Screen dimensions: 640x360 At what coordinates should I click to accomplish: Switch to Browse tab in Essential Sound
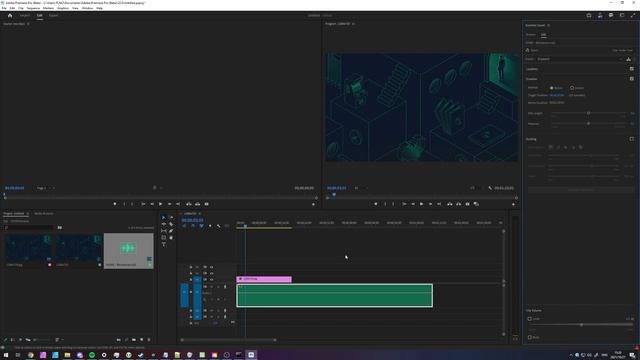pyautogui.click(x=531, y=35)
